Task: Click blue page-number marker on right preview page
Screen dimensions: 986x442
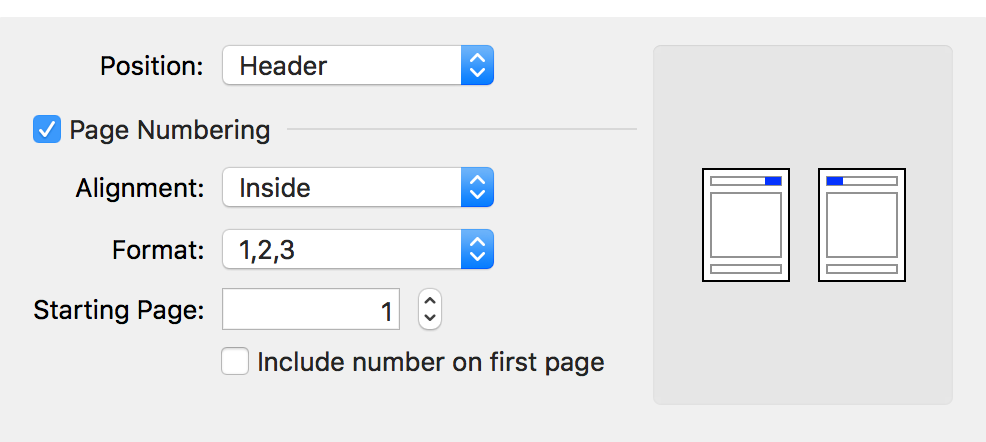Action: [835, 181]
